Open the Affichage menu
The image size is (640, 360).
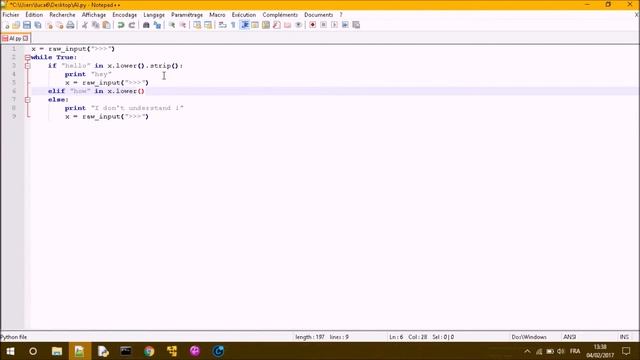(93, 15)
